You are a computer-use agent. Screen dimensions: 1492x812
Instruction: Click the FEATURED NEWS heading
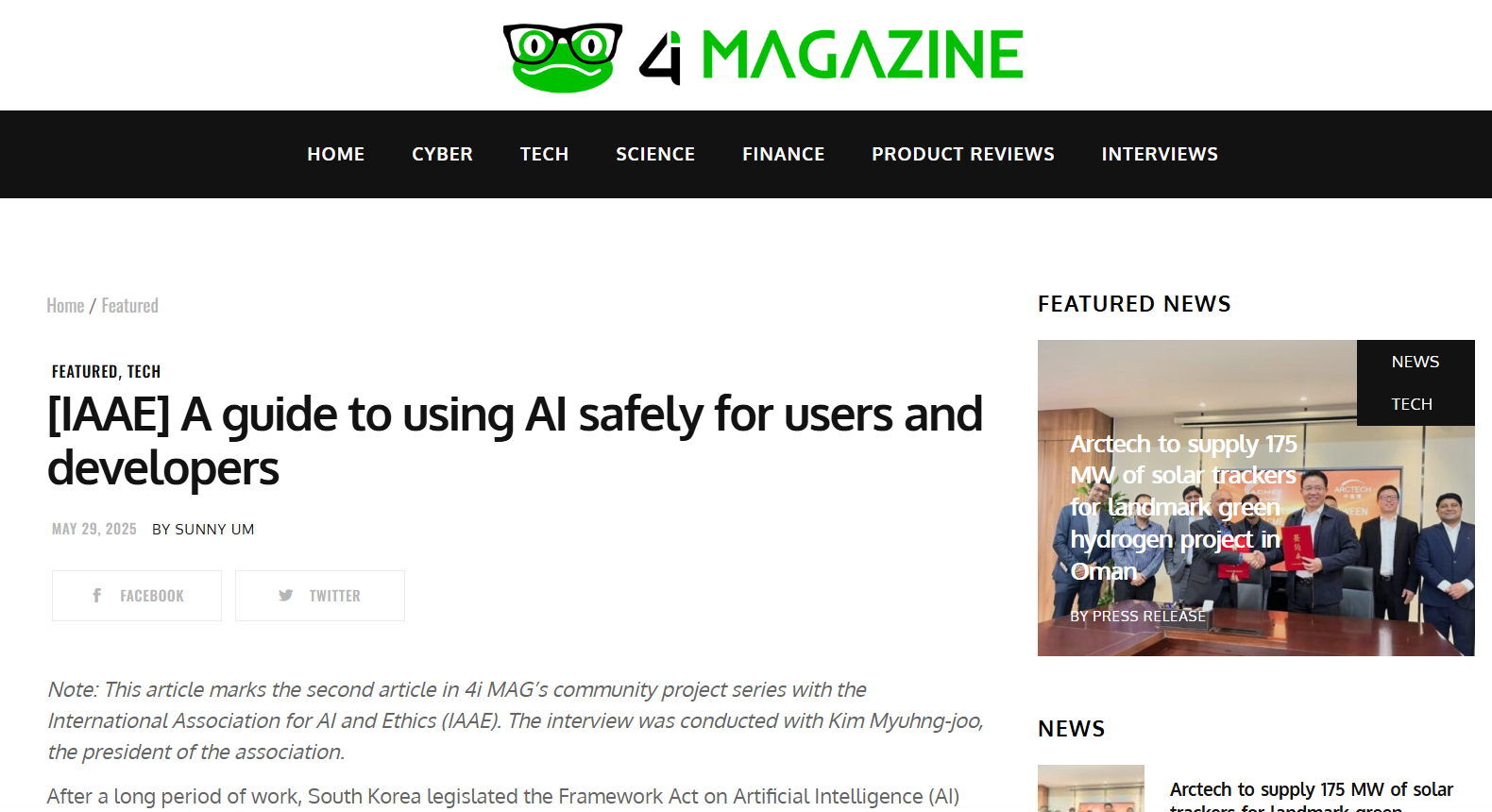coord(1134,304)
